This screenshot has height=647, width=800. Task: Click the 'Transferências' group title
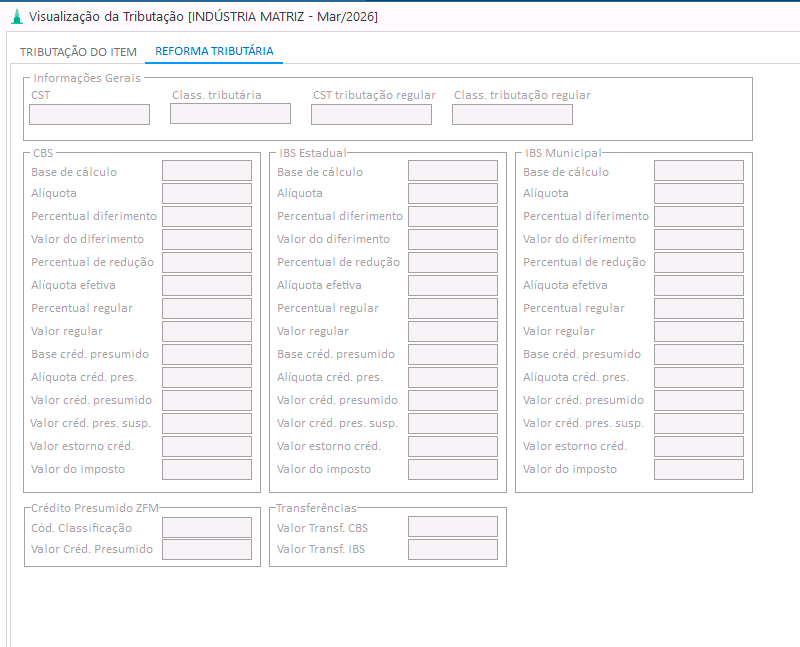pyautogui.click(x=316, y=508)
